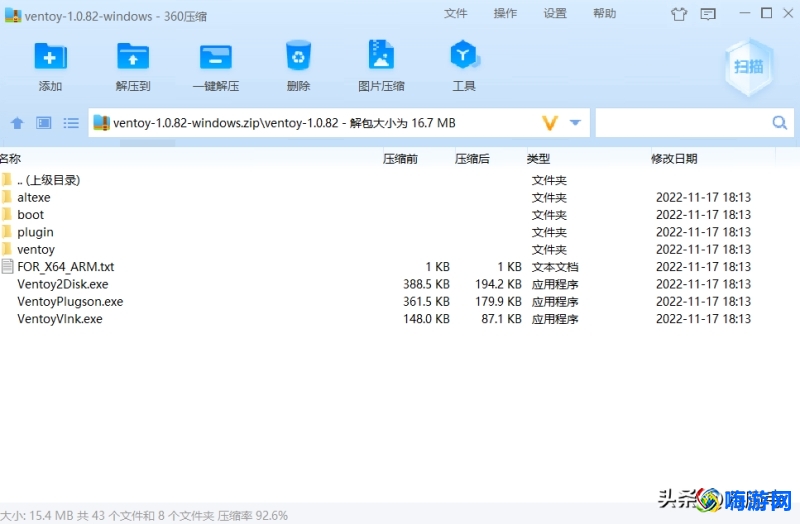Screen dimensions: 800x524
Task: Open the 操作 (Operation) menu
Action: (505, 13)
